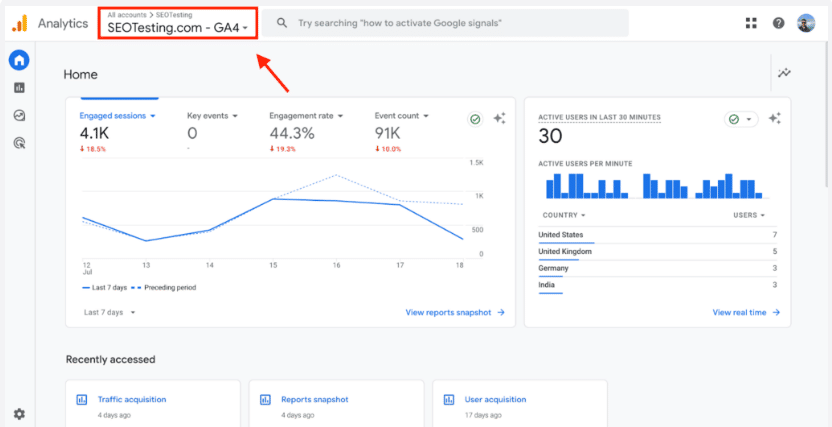Expand the Event count metric dropdown
The width and height of the screenshot is (832, 427).
pyautogui.click(x=402, y=116)
